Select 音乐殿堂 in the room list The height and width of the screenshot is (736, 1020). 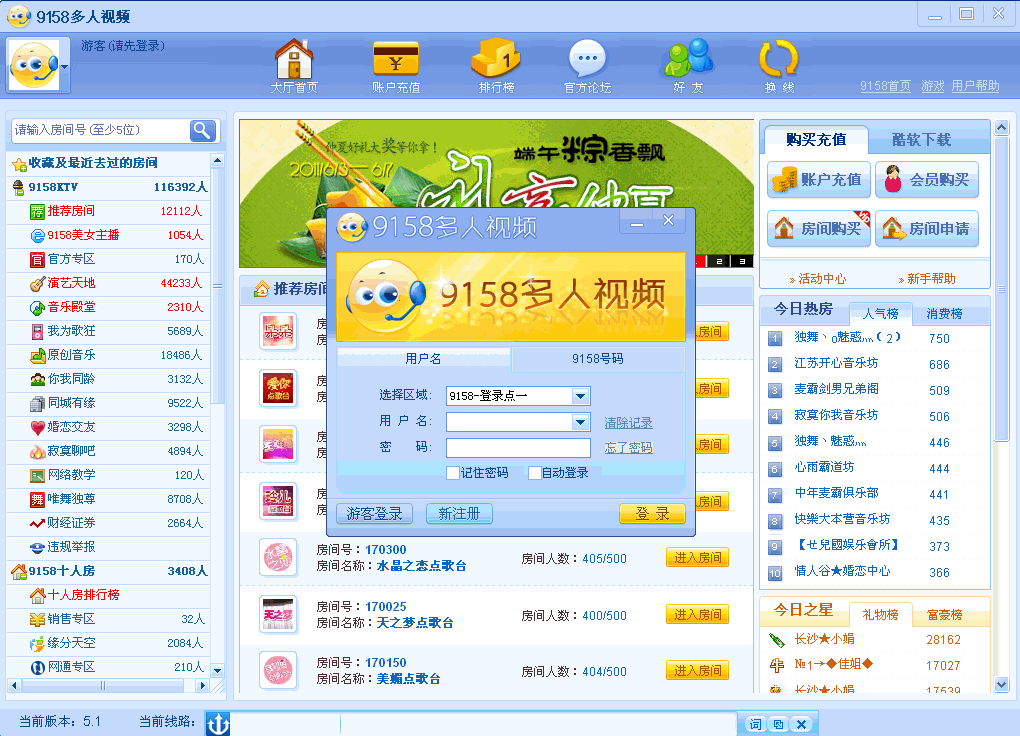coord(109,307)
